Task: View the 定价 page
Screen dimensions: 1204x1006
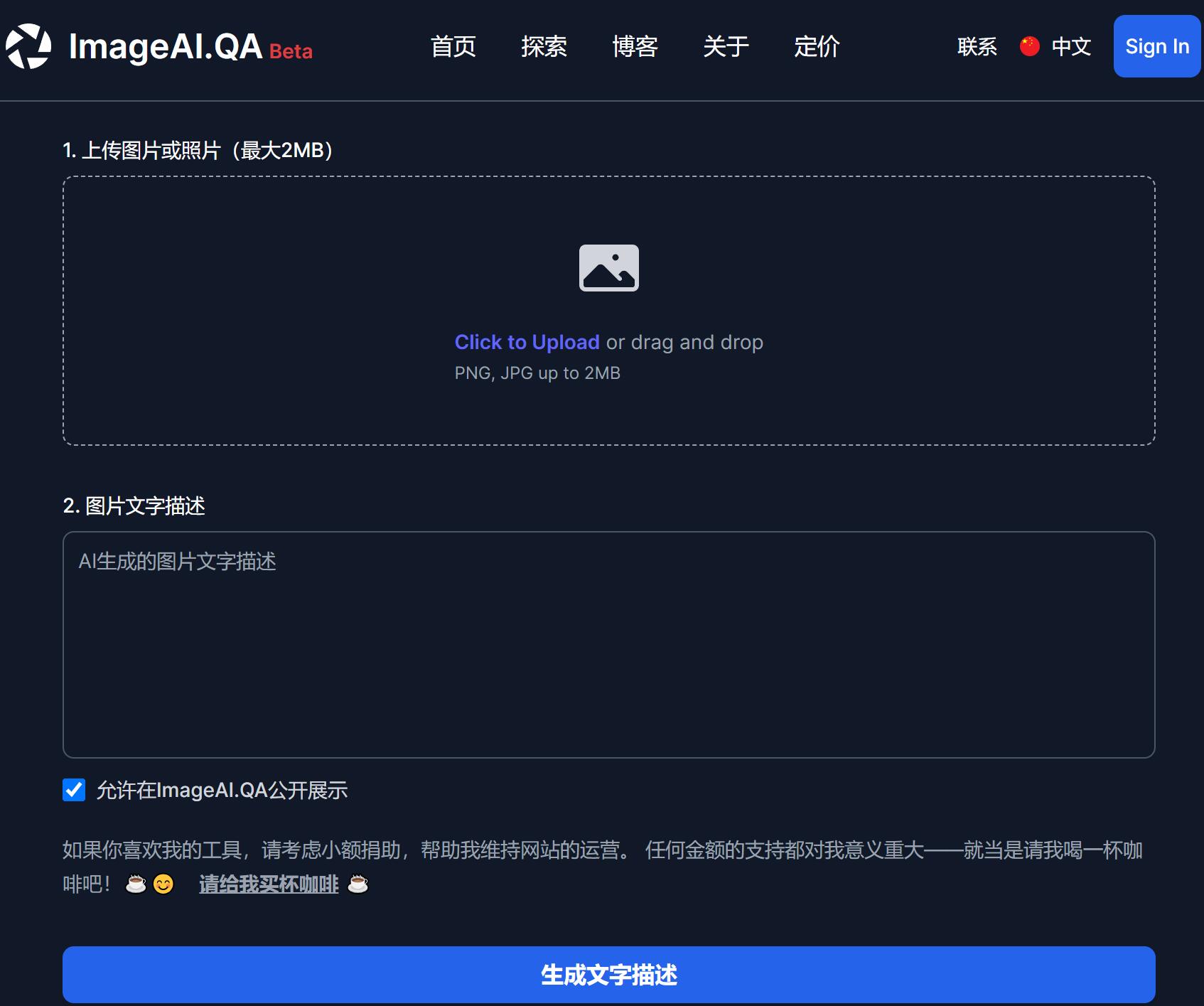Action: (817, 47)
